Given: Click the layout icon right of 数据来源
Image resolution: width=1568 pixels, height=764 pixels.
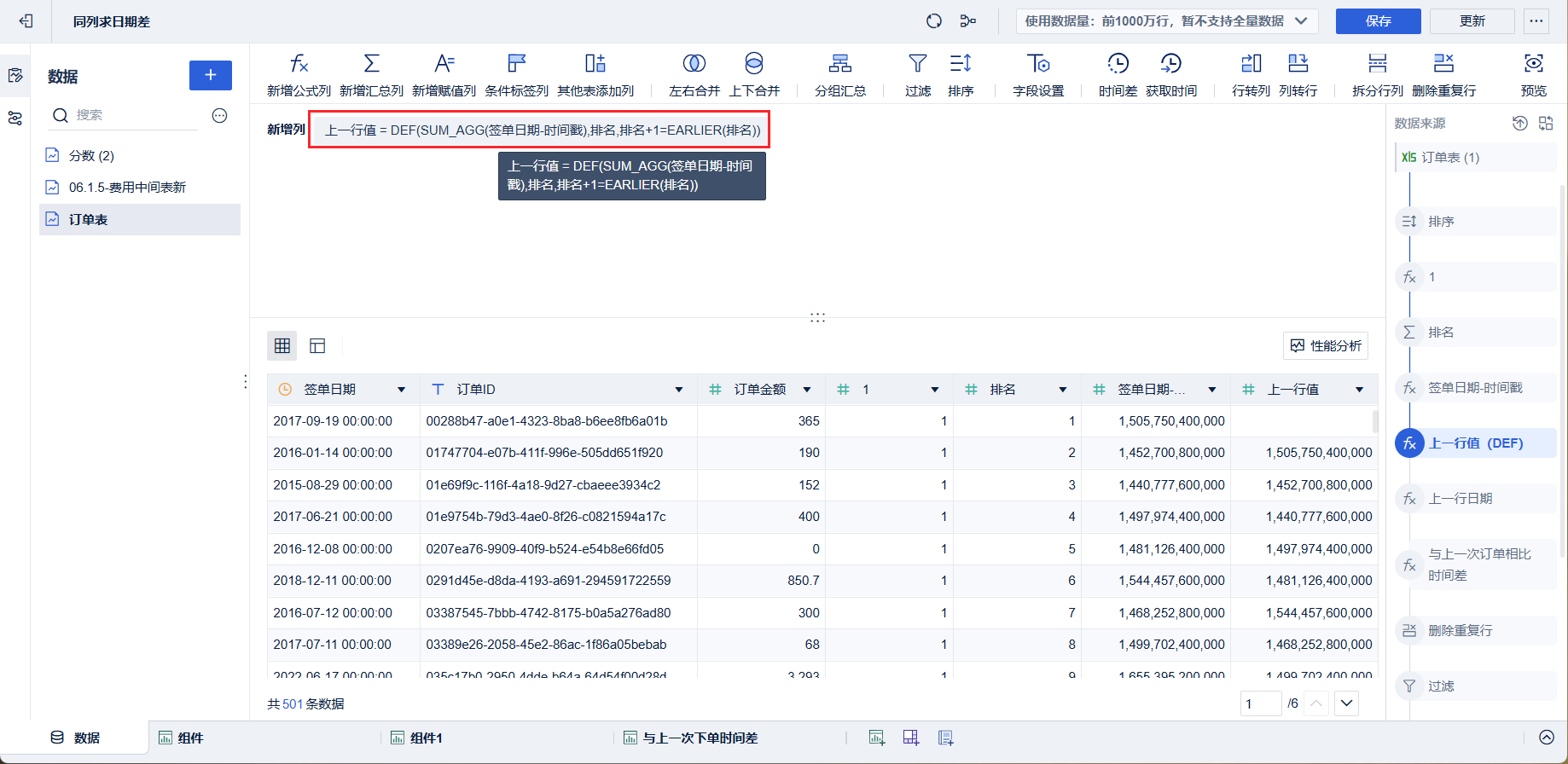Looking at the screenshot, I should pos(1546,124).
